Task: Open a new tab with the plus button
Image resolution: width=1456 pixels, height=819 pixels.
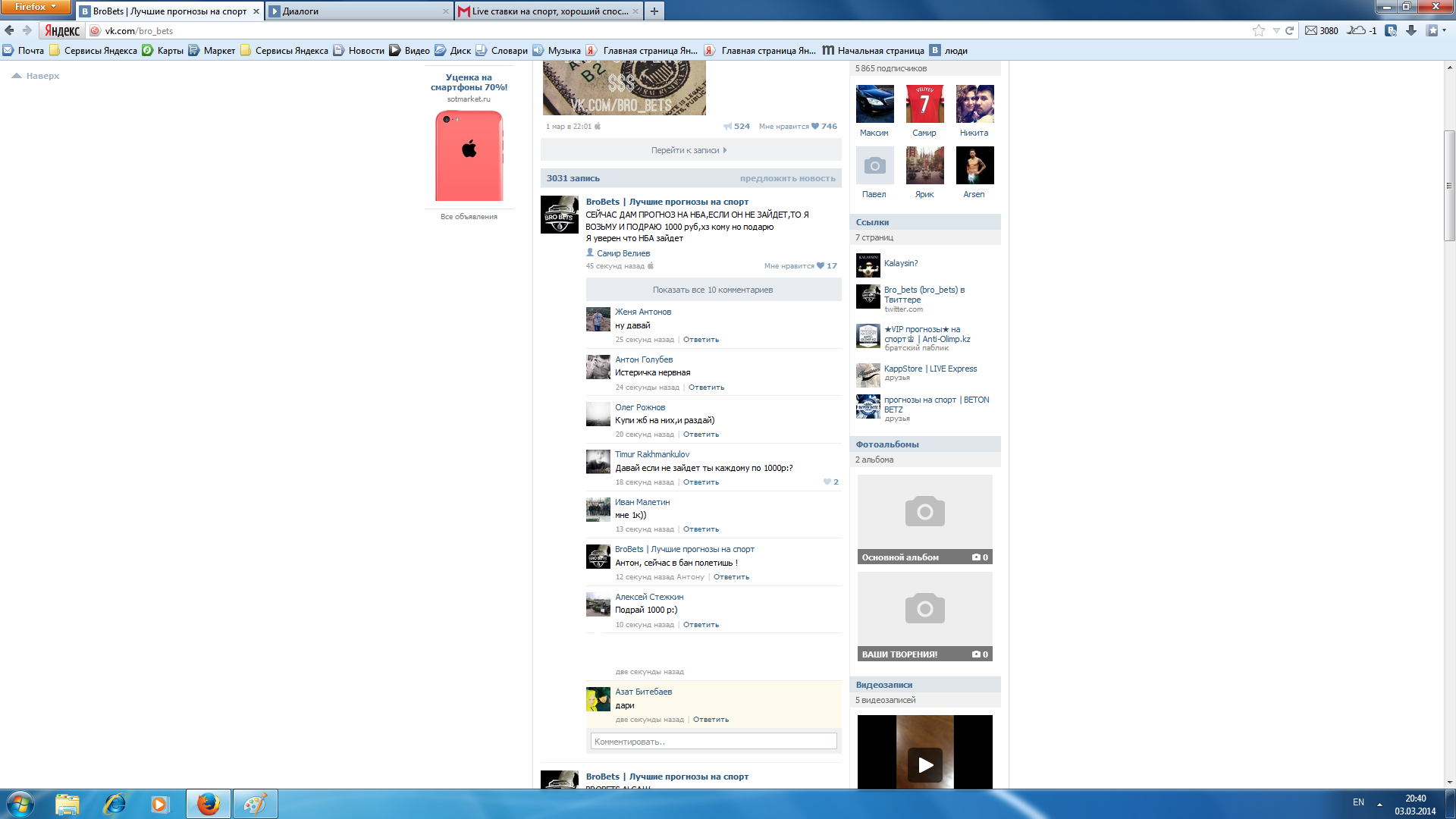Action: (654, 11)
